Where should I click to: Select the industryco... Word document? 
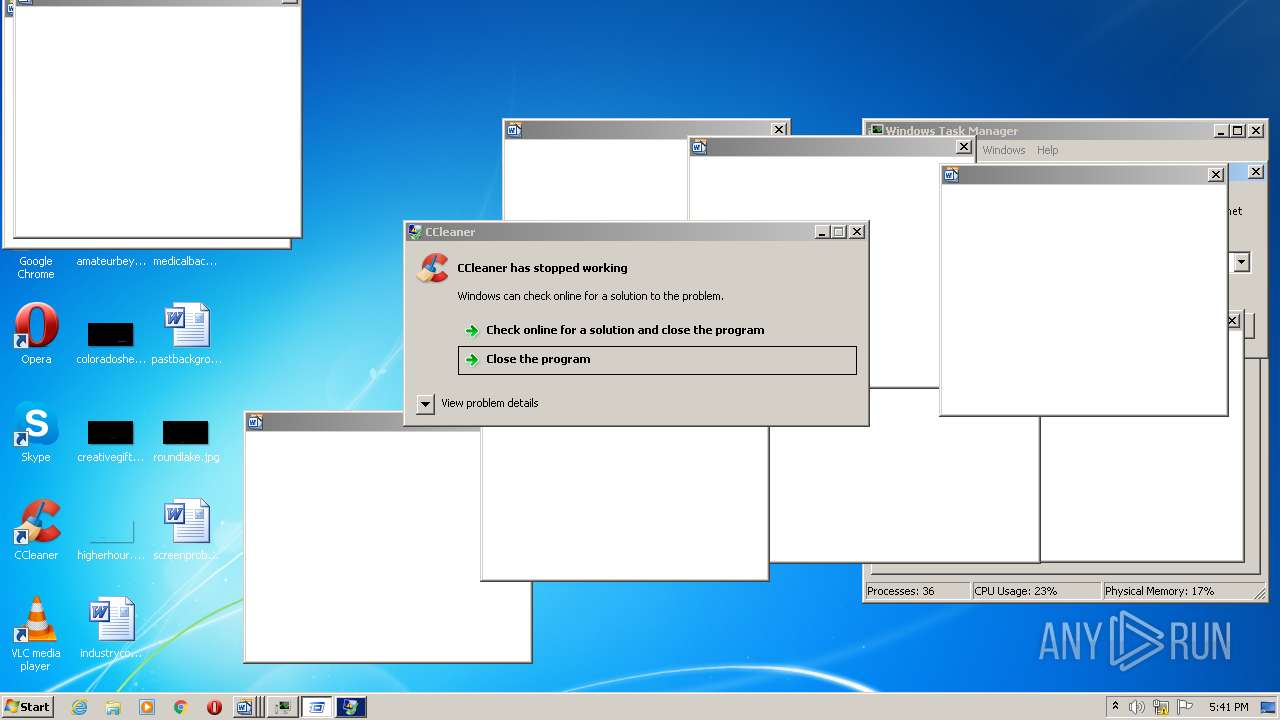[111, 620]
